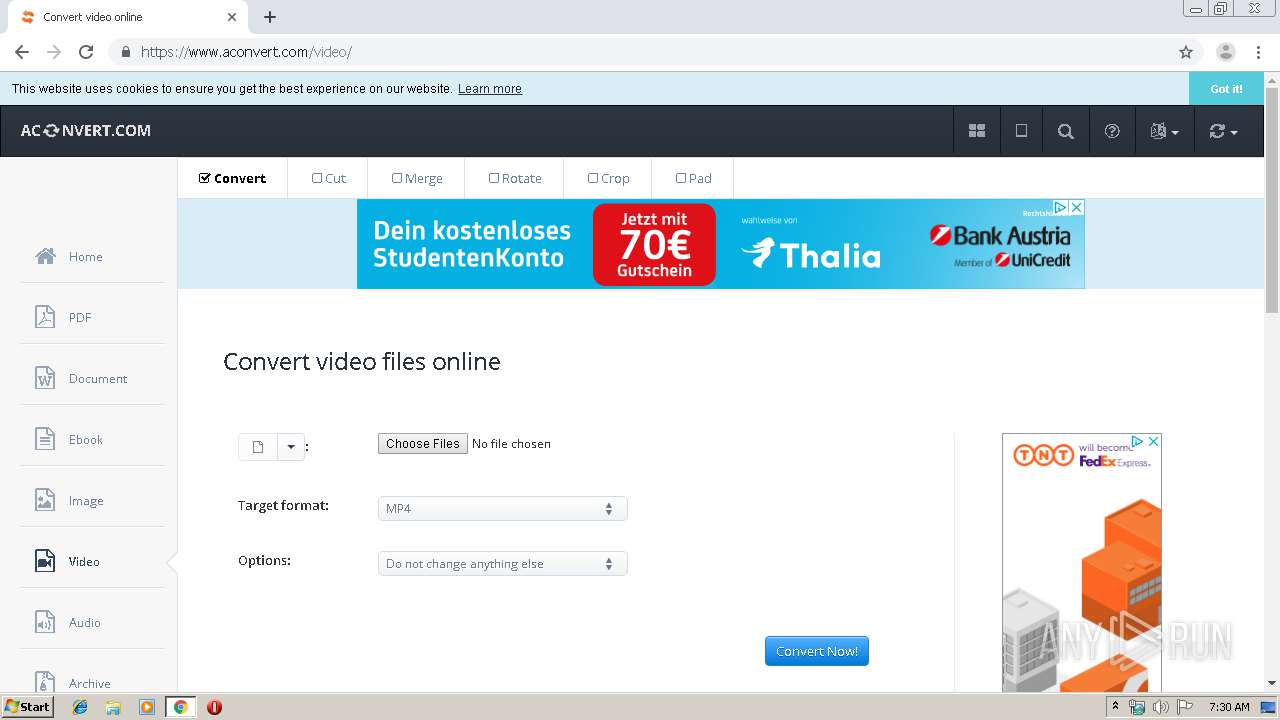This screenshot has width=1280, height=720.
Task: Click the Convert Now! button
Action: point(817,651)
